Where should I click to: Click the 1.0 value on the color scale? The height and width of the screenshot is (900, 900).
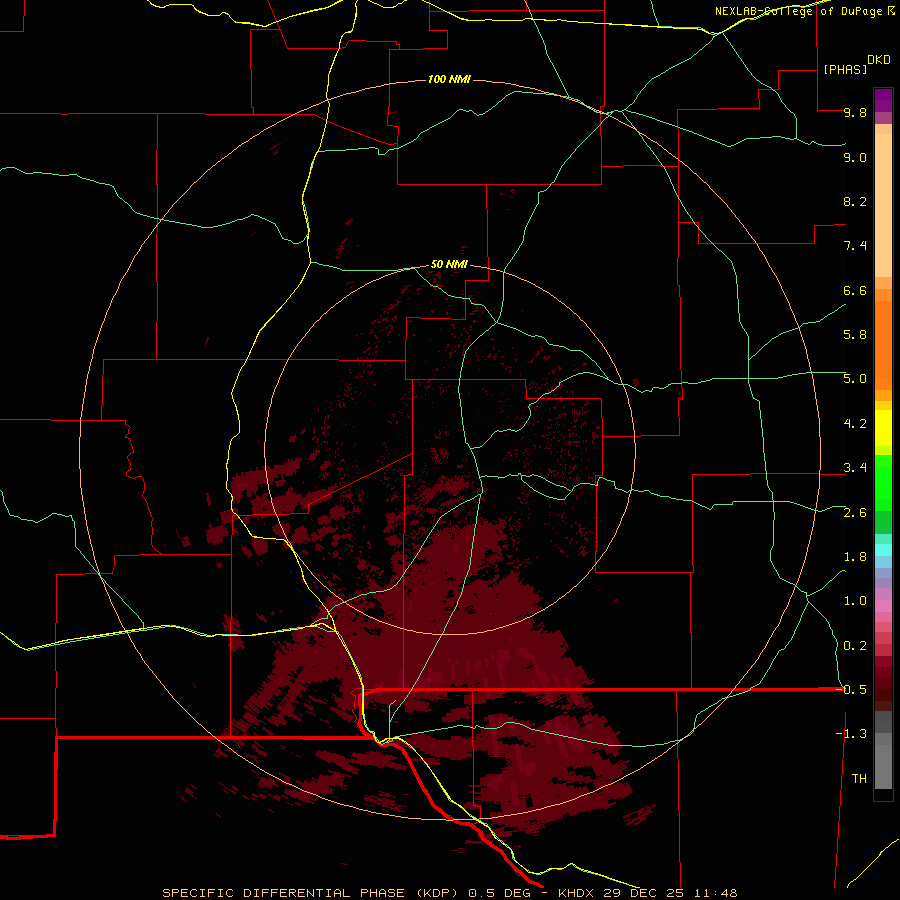(855, 601)
